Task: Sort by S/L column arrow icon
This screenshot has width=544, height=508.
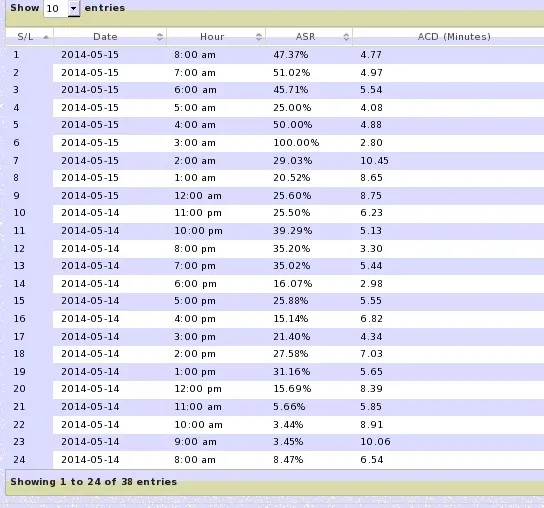Action: click(x=46, y=37)
